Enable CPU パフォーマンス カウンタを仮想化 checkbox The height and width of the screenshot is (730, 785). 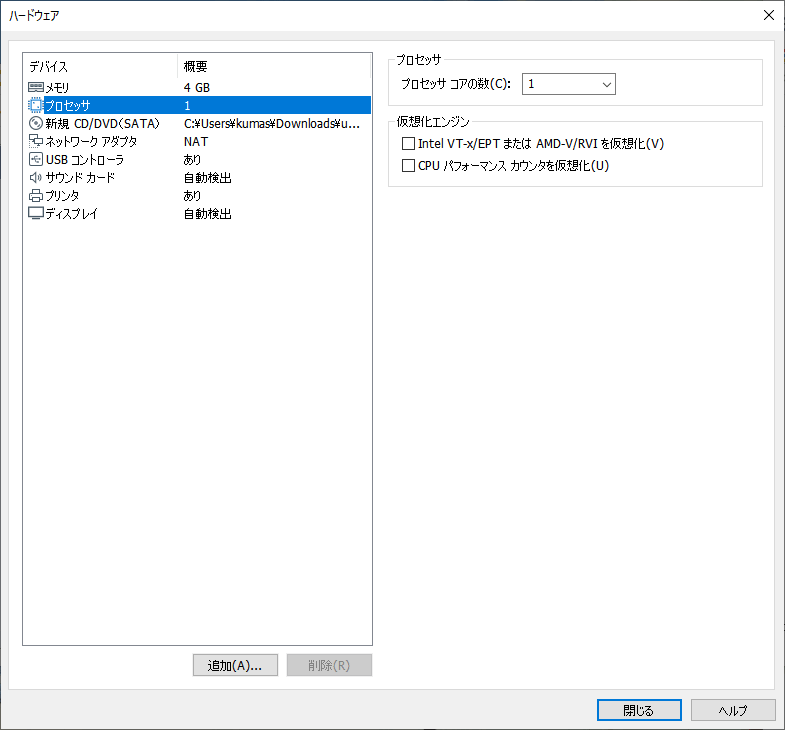pyautogui.click(x=409, y=166)
